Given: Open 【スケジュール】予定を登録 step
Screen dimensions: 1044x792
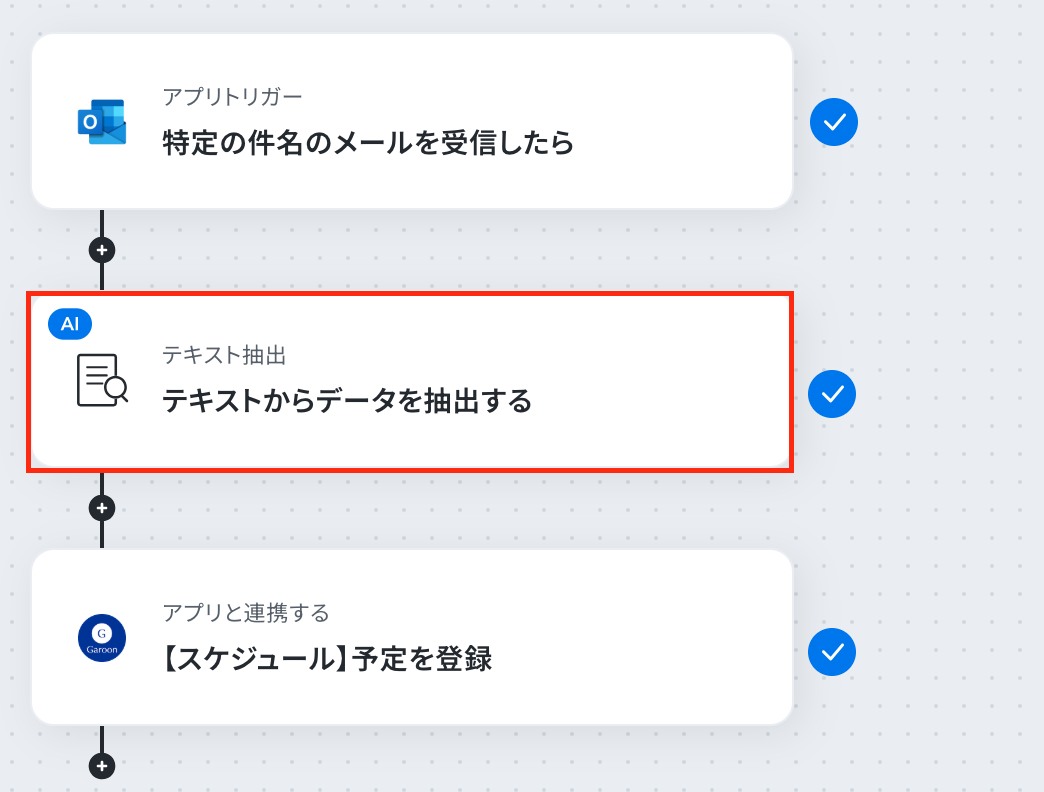Looking at the screenshot, I should [328, 659].
